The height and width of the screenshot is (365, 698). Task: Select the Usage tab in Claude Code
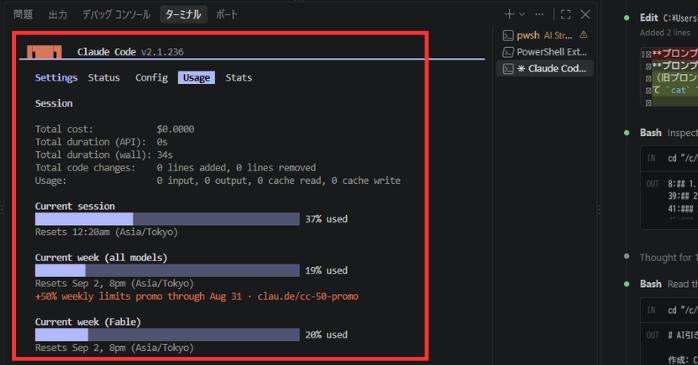pos(196,77)
